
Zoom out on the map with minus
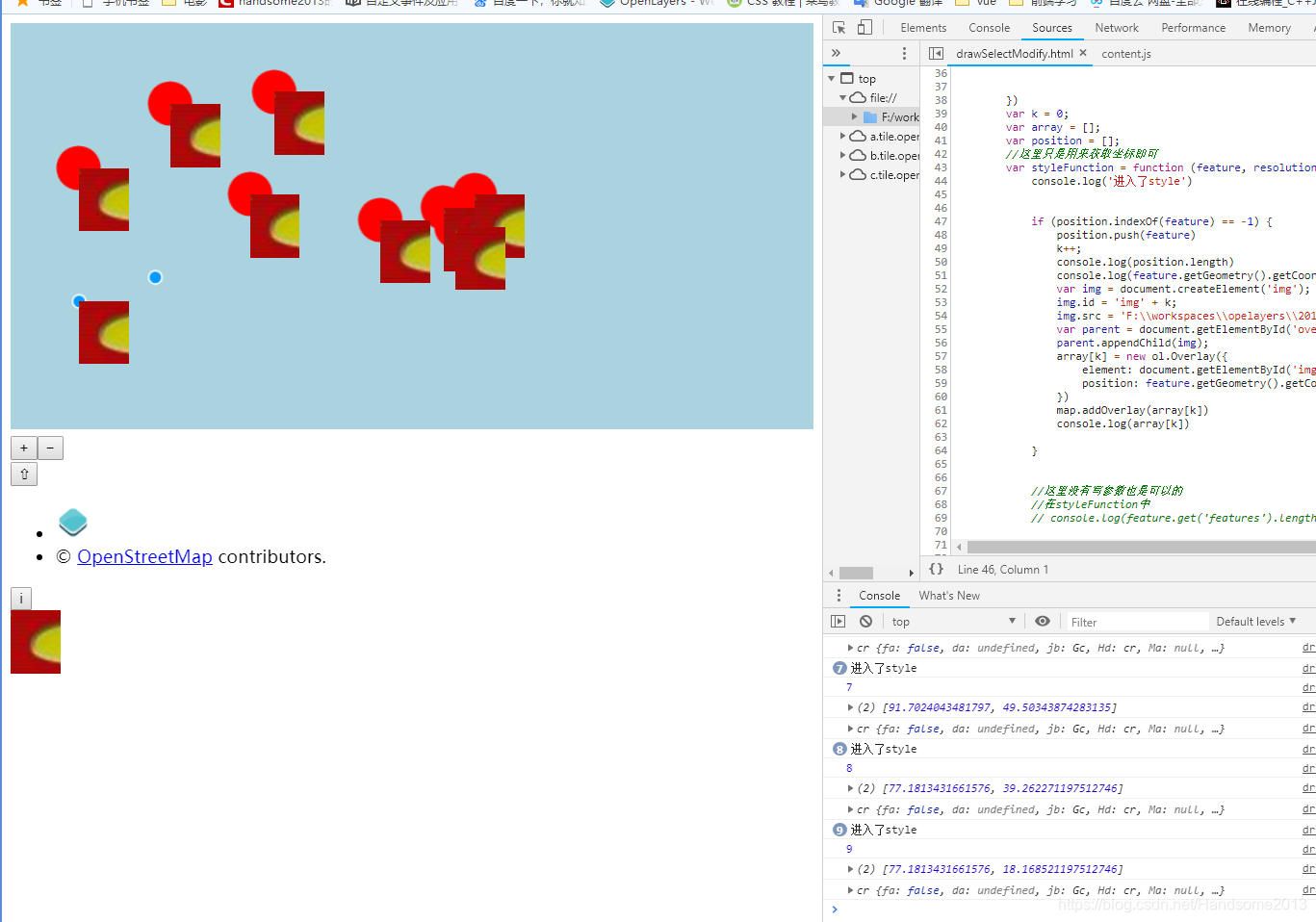click(x=50, y=448)
